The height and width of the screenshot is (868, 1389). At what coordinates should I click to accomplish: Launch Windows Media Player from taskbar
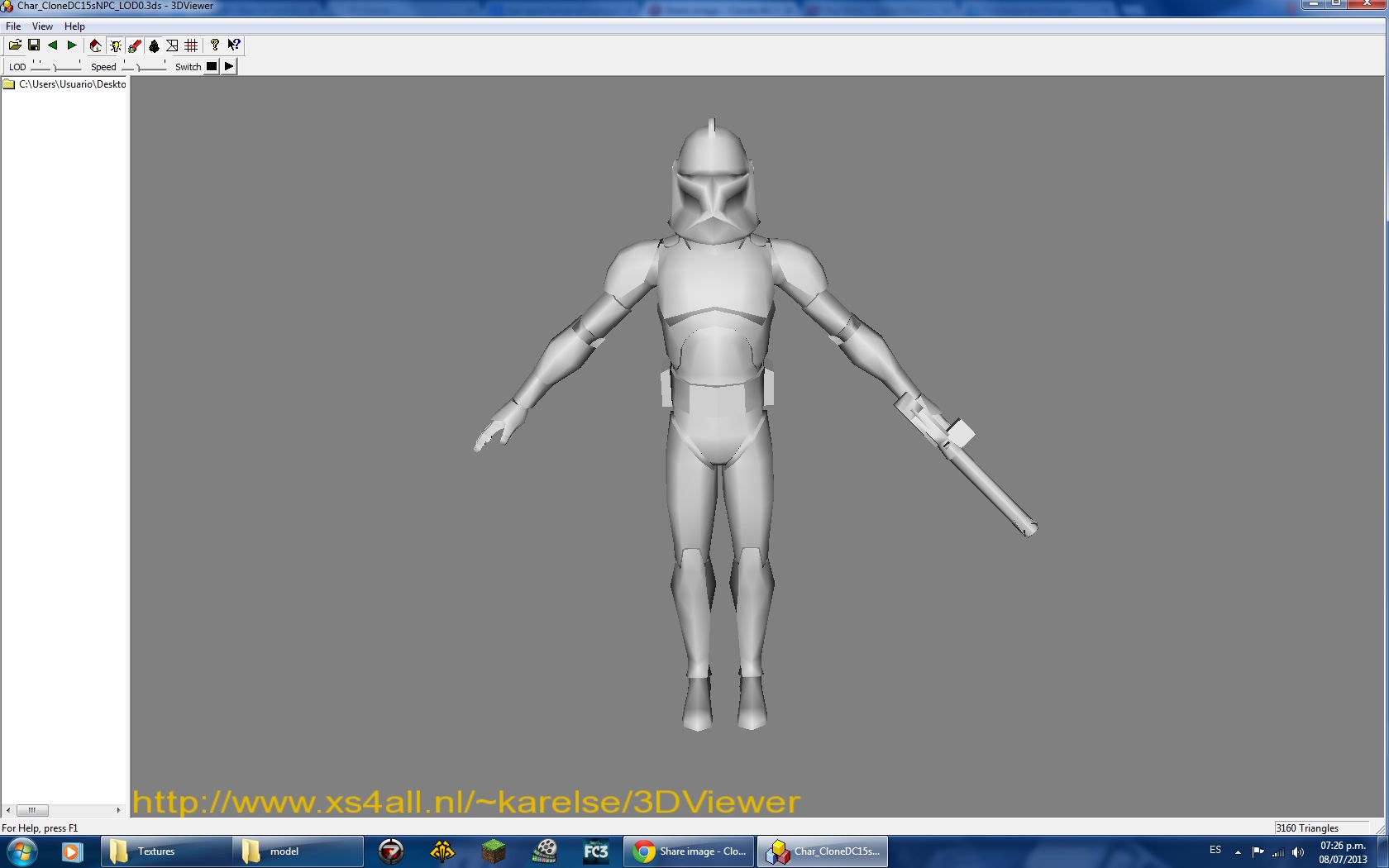point(72,851)
